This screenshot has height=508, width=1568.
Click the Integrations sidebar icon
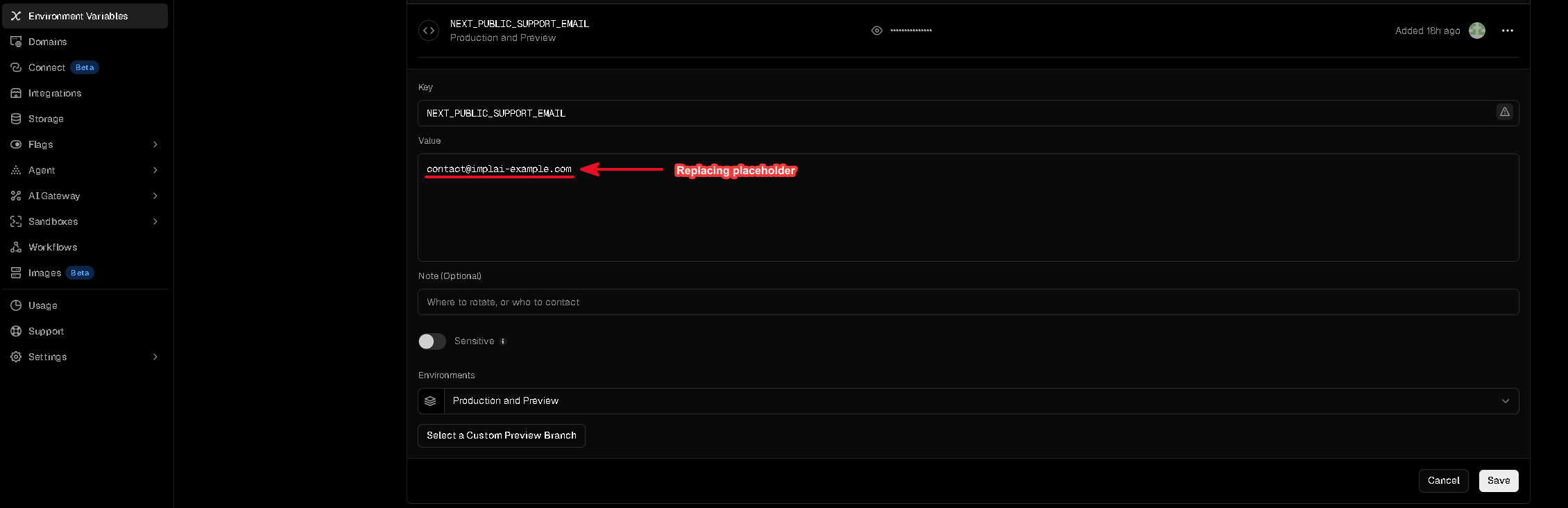tap(16, 93)
